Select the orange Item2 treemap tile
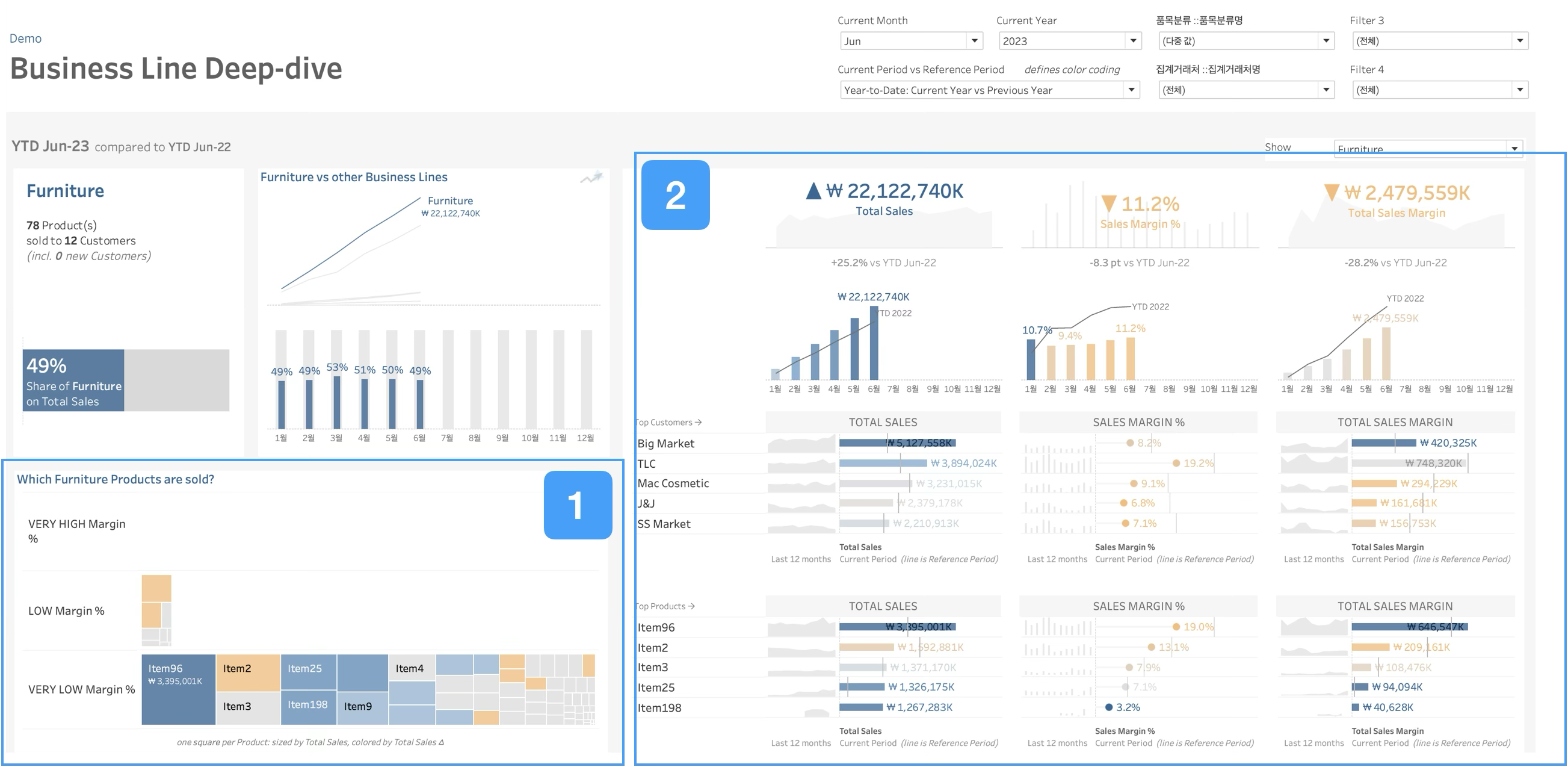This screenshot has height=767, width=1568. point(248,672)
